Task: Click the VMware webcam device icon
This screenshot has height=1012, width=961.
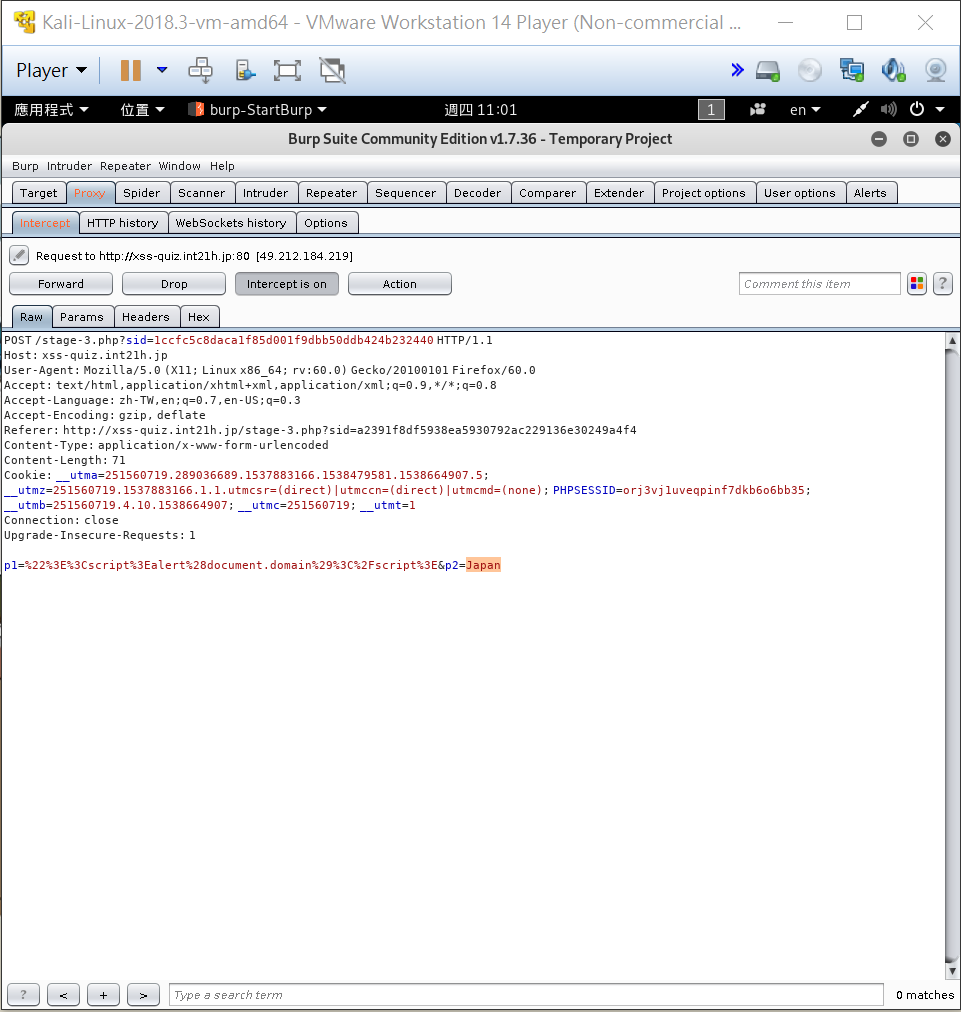Action: [x=935, y=70]
